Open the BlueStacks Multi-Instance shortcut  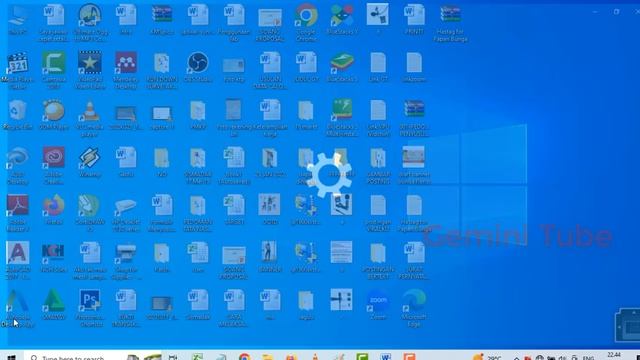(342, 118)
